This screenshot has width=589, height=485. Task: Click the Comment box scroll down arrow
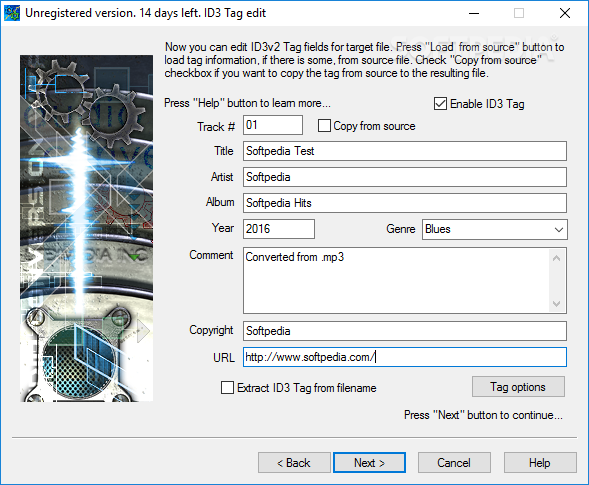coord(557,303)
